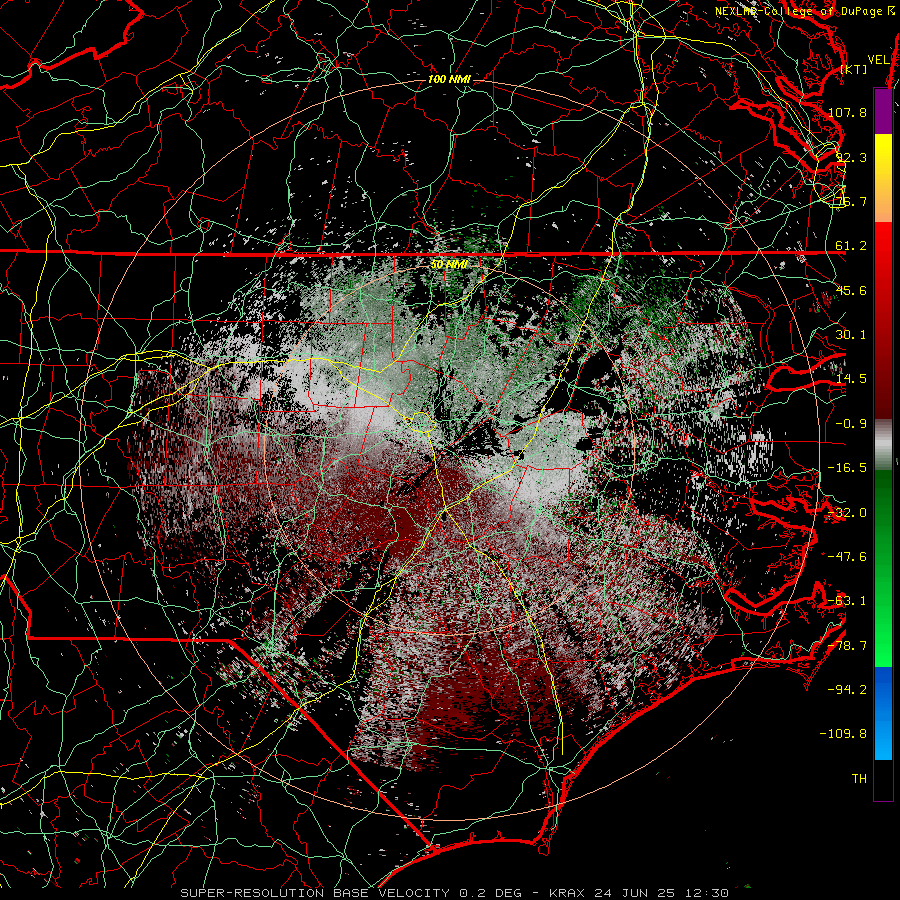Pick the blue segment of velocity scale
900x900 pixels.
pos(883,713)
